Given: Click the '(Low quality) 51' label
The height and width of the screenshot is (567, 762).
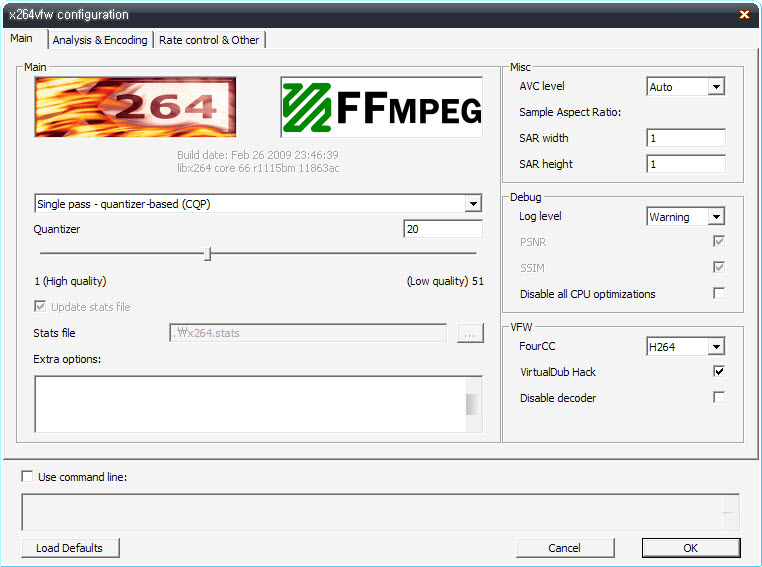Looking at the screenshot, I should click(x=445, y=281).
